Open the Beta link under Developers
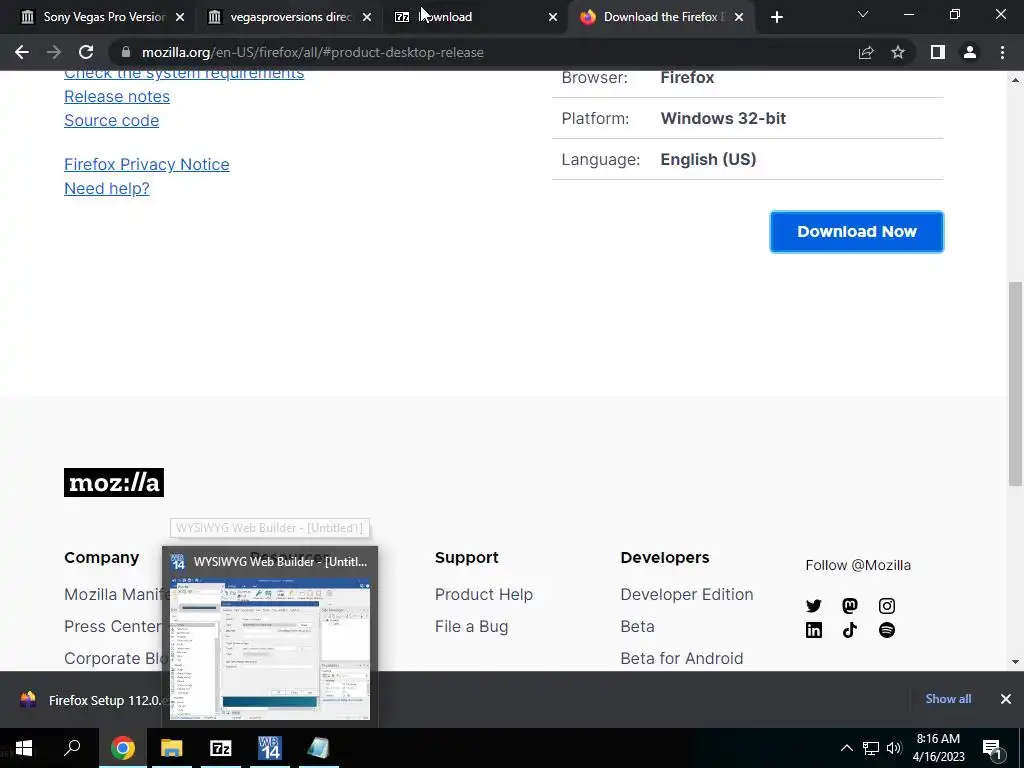1024x768 pixels. click(637, 626)
